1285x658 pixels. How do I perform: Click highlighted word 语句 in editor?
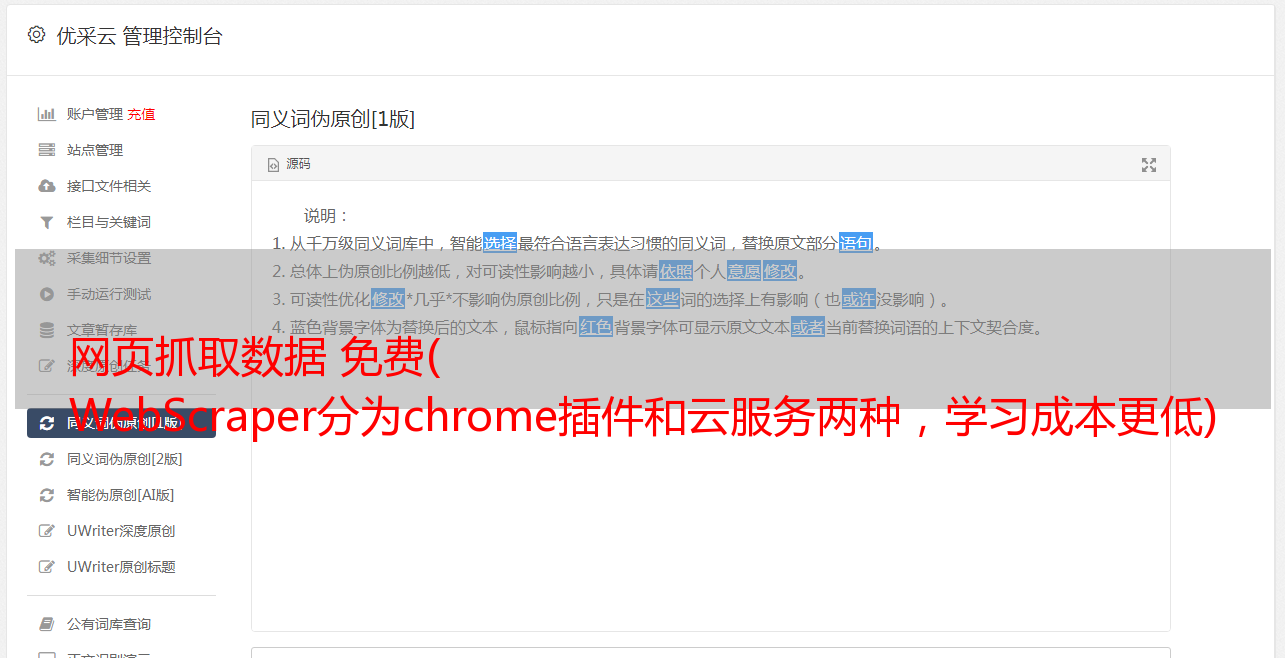pos(856,243)
